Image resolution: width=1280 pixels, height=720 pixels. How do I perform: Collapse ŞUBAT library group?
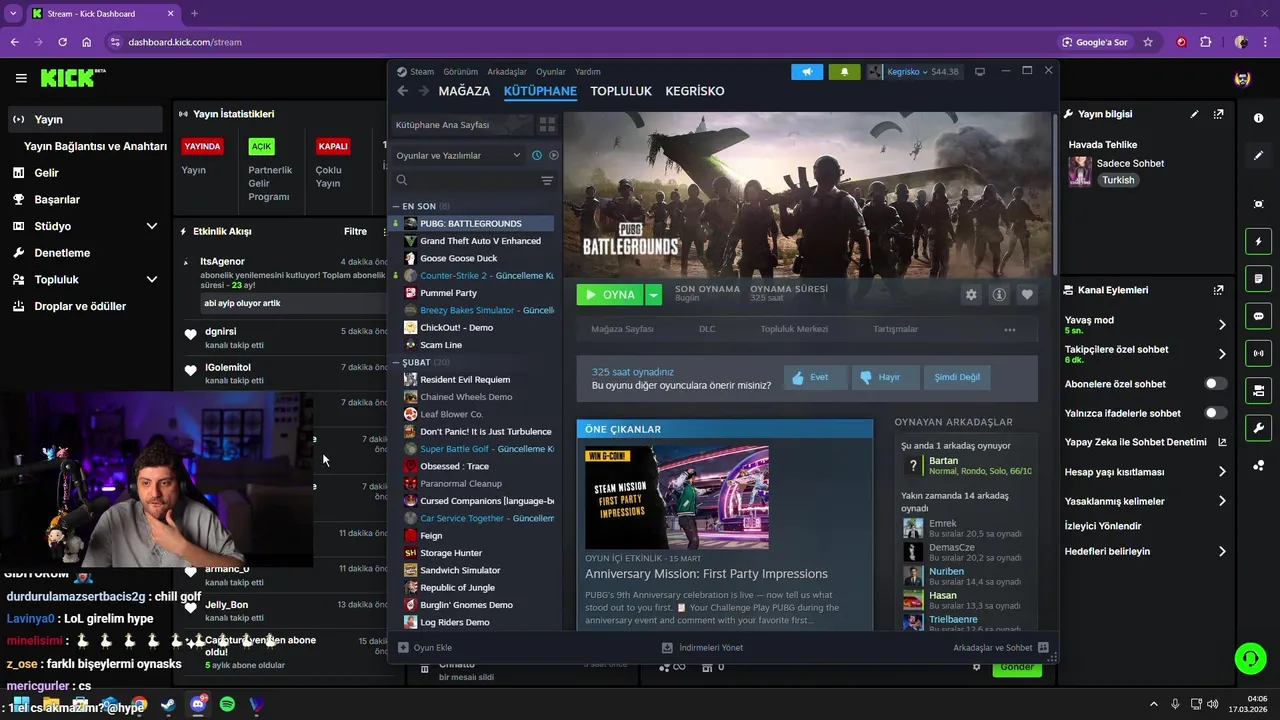[x=396, y=362]
